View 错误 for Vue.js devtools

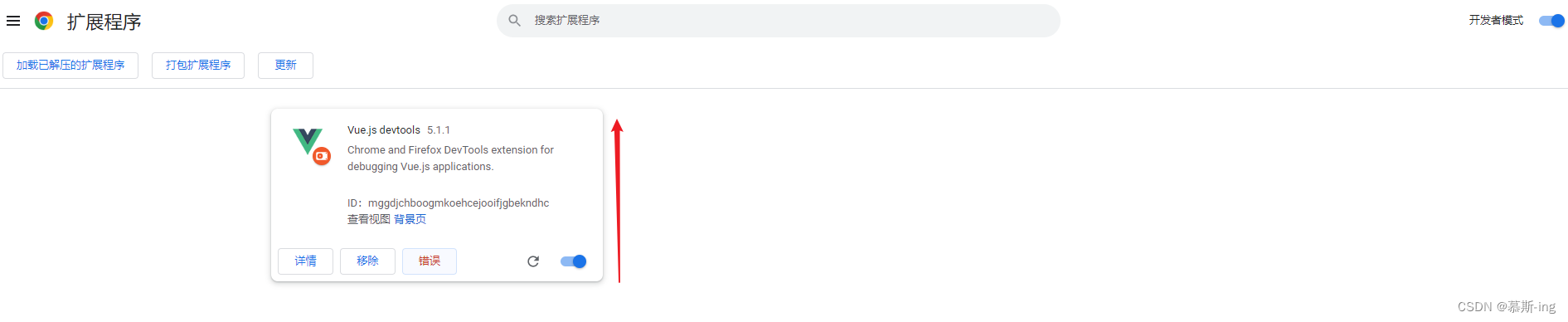click(x=430, y=261)
